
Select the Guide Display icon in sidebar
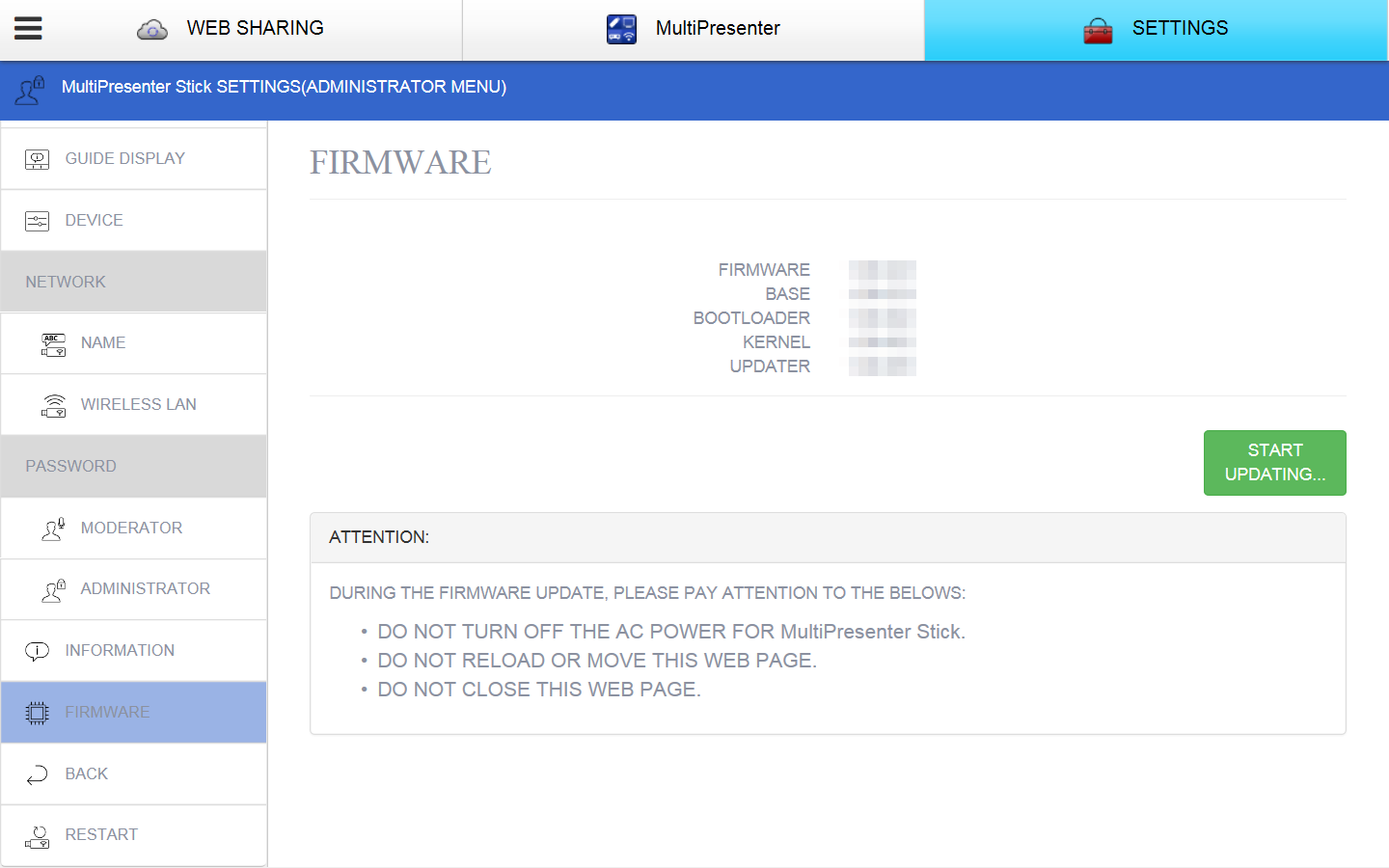click(37, 158)
